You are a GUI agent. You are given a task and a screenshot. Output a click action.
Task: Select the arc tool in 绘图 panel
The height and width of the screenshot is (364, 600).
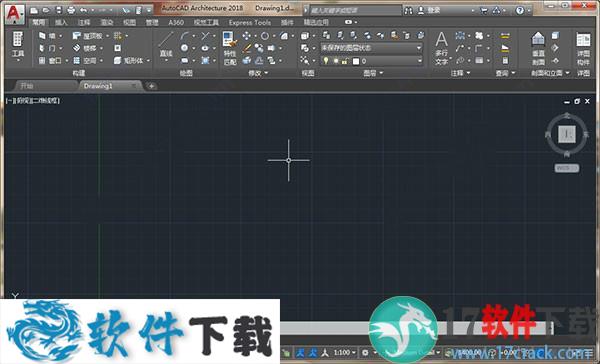pyautogui.click(x=185, y=36)
